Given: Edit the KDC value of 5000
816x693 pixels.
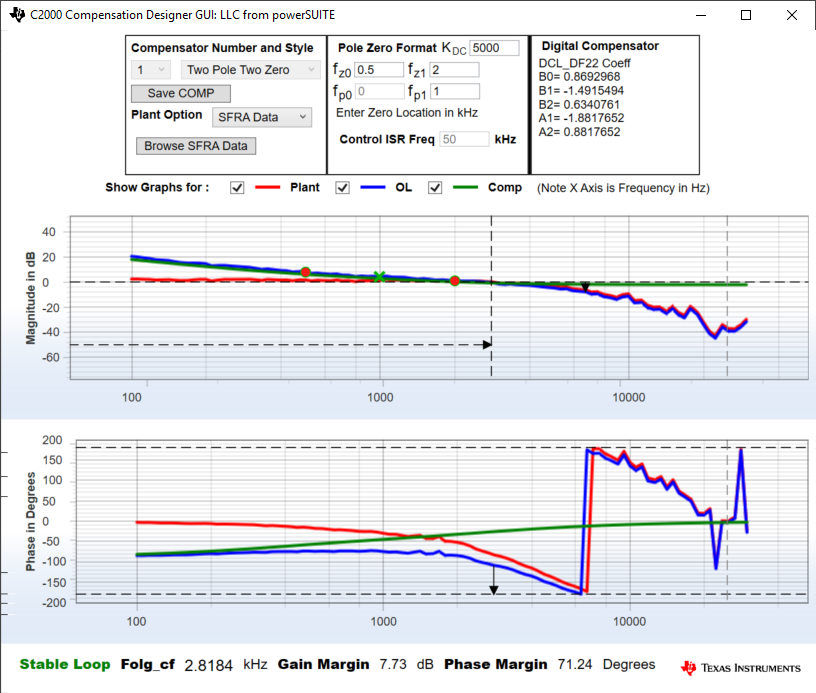Looking at the screenshot, I should tap(497, 47).
